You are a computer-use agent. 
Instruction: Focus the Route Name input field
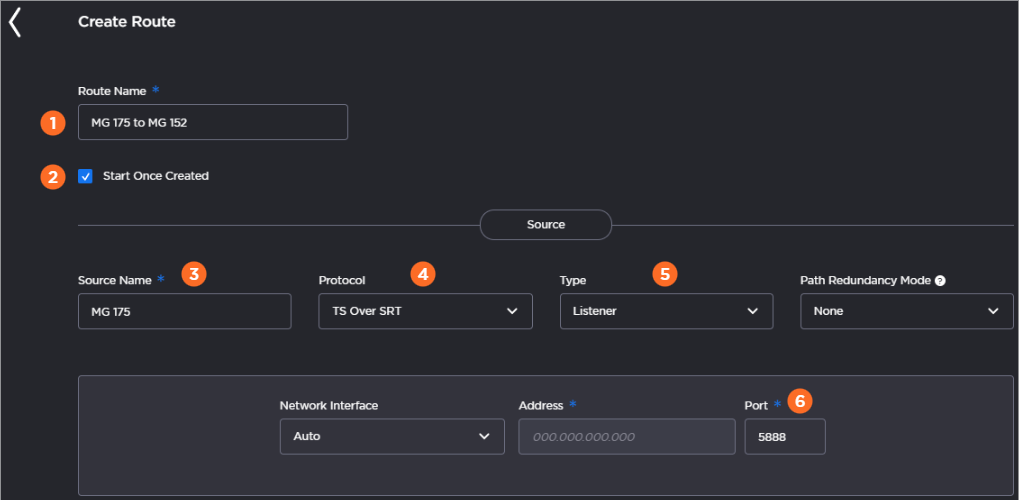[x=213, y=122]
